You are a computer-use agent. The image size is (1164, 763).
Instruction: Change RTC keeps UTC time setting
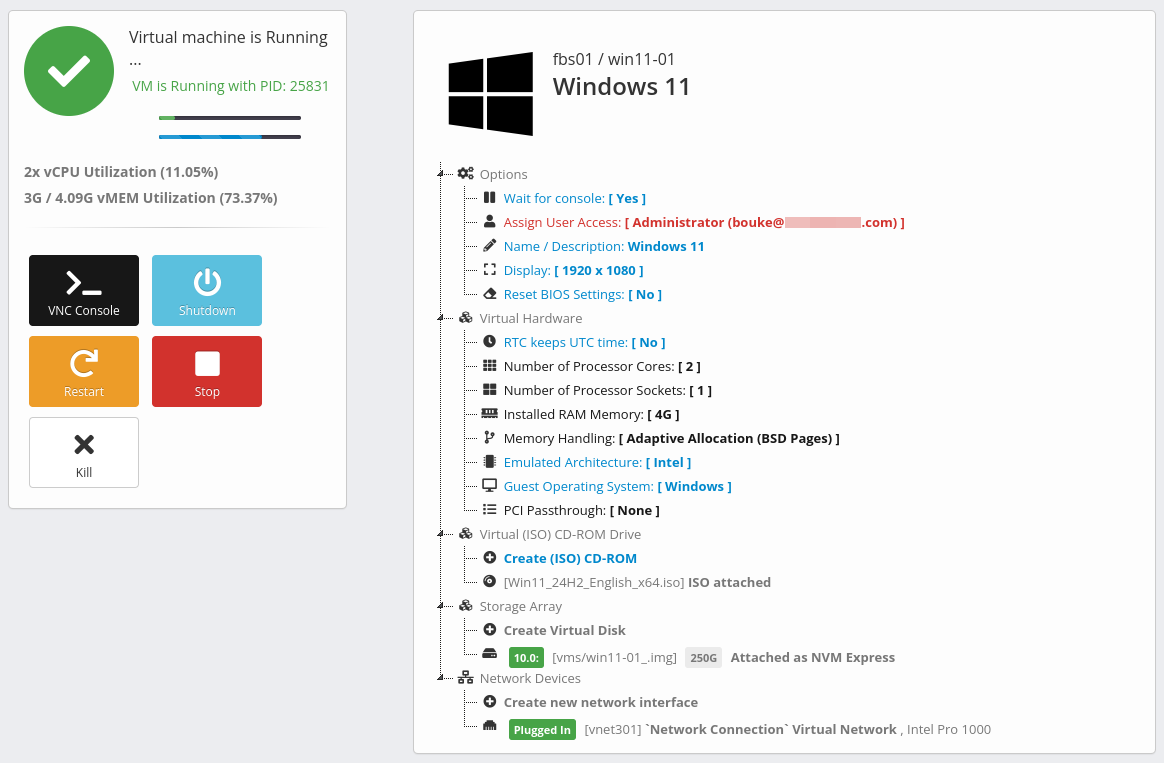coord(584,342)
